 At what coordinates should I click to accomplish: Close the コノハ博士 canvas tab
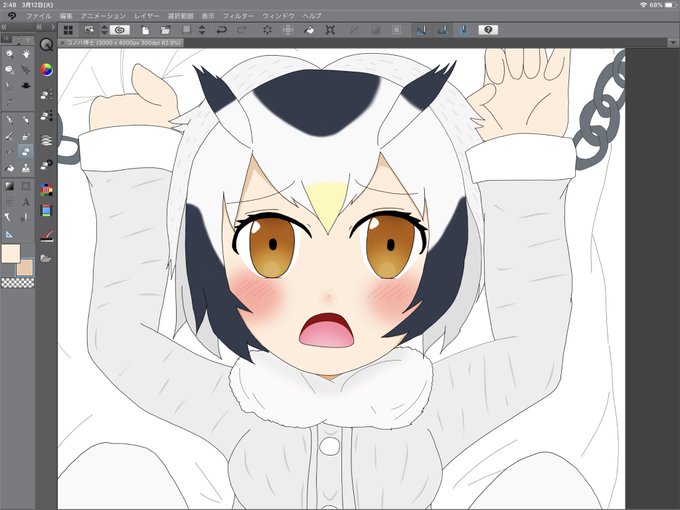pyautogui.click(x=62, y=43)
